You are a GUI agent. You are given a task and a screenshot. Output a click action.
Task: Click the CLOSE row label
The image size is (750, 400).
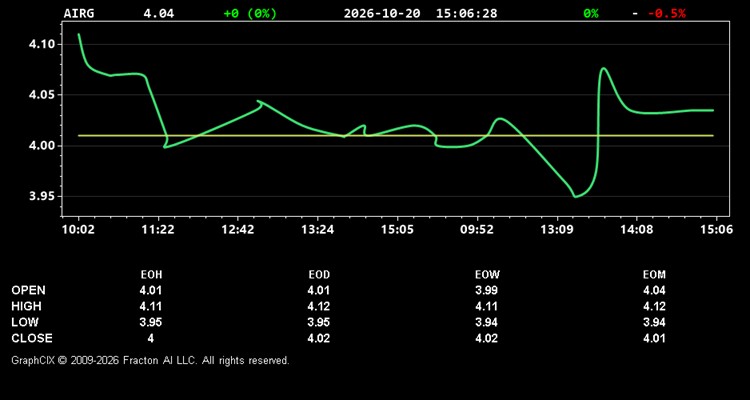(x=32, y=338)
